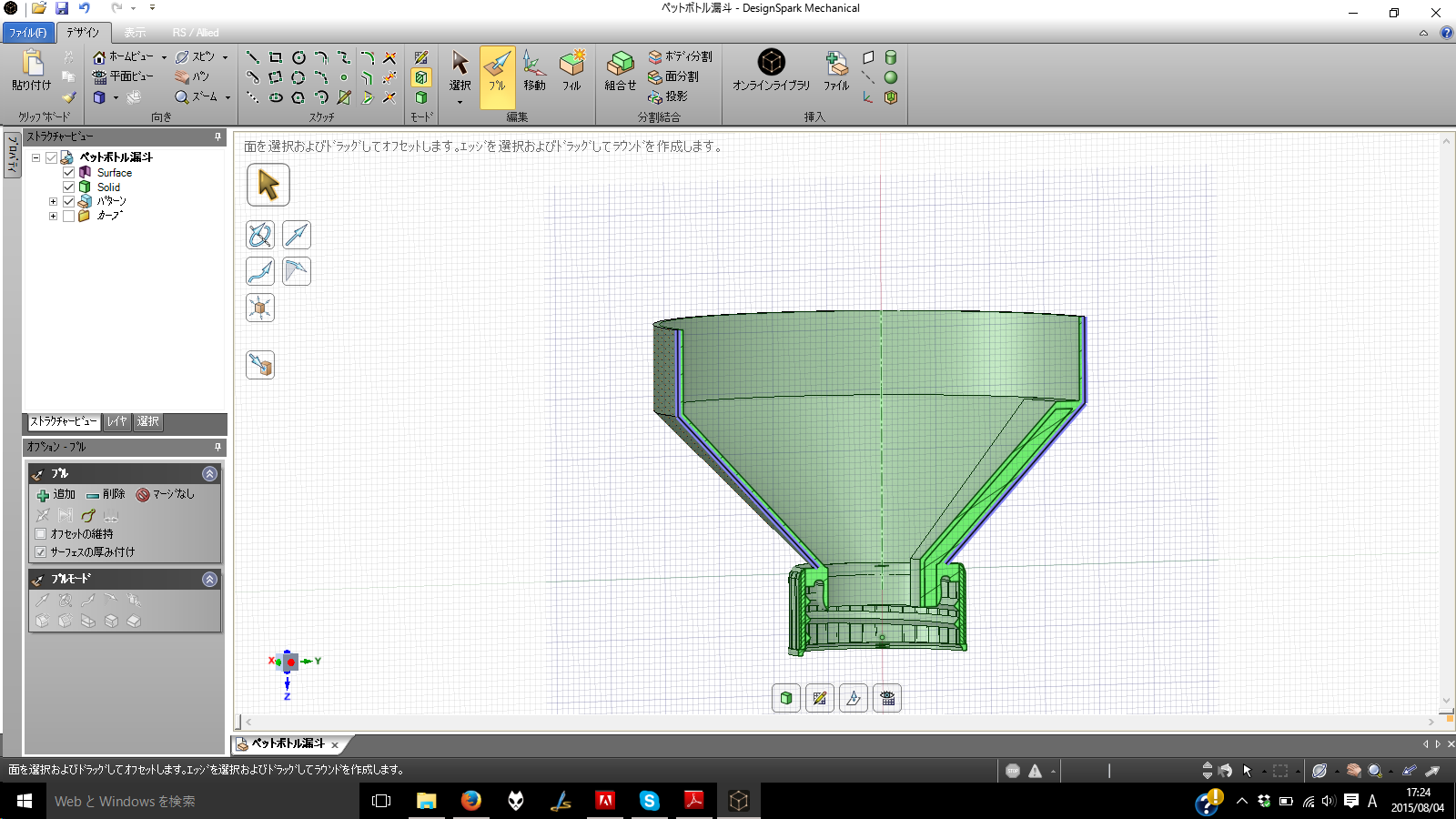Switch to the 表示 ribbon tab
The height and width of the screenshot is (819, 1456).
pos(135,33)
